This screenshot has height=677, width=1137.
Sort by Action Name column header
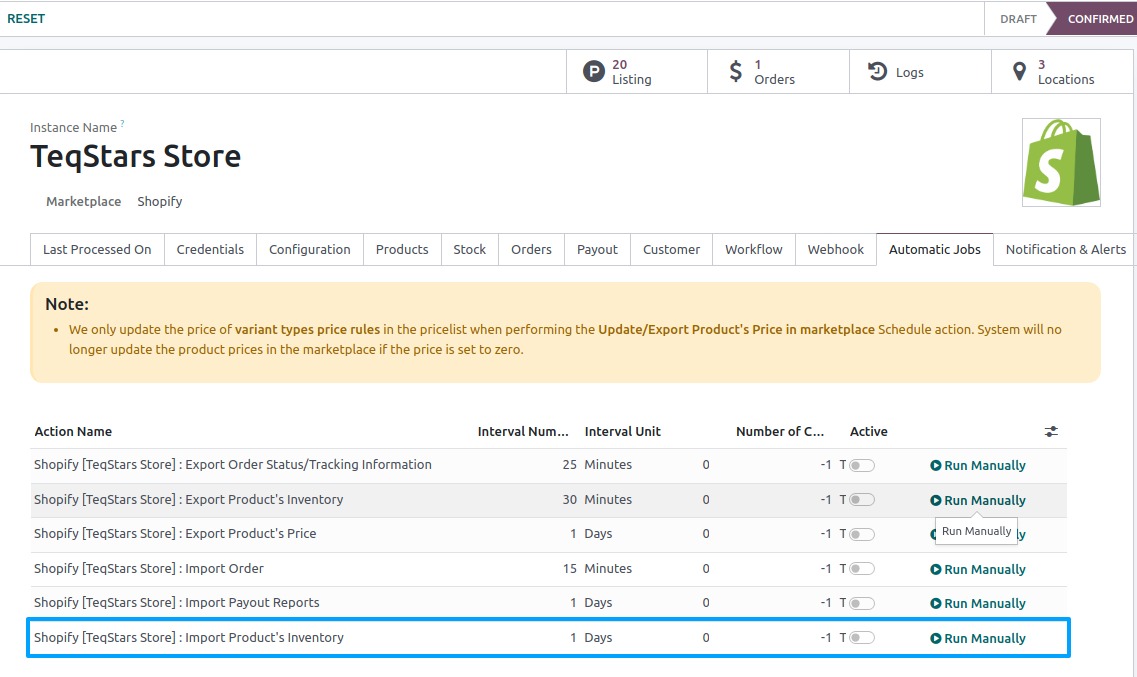[x=73, y=431]
